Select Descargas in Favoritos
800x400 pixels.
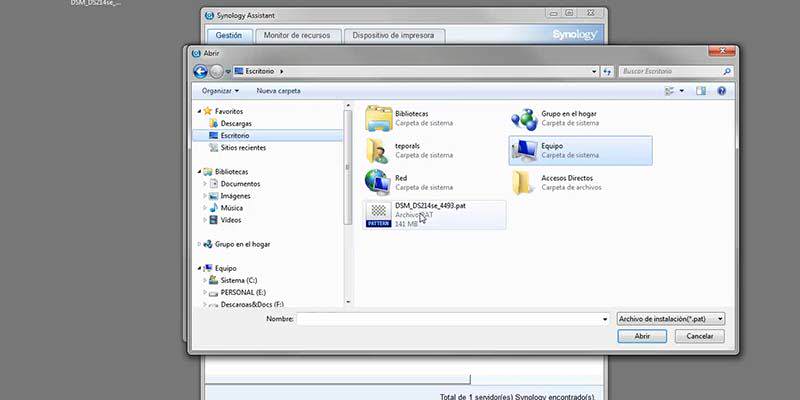[x=236, y=123]
